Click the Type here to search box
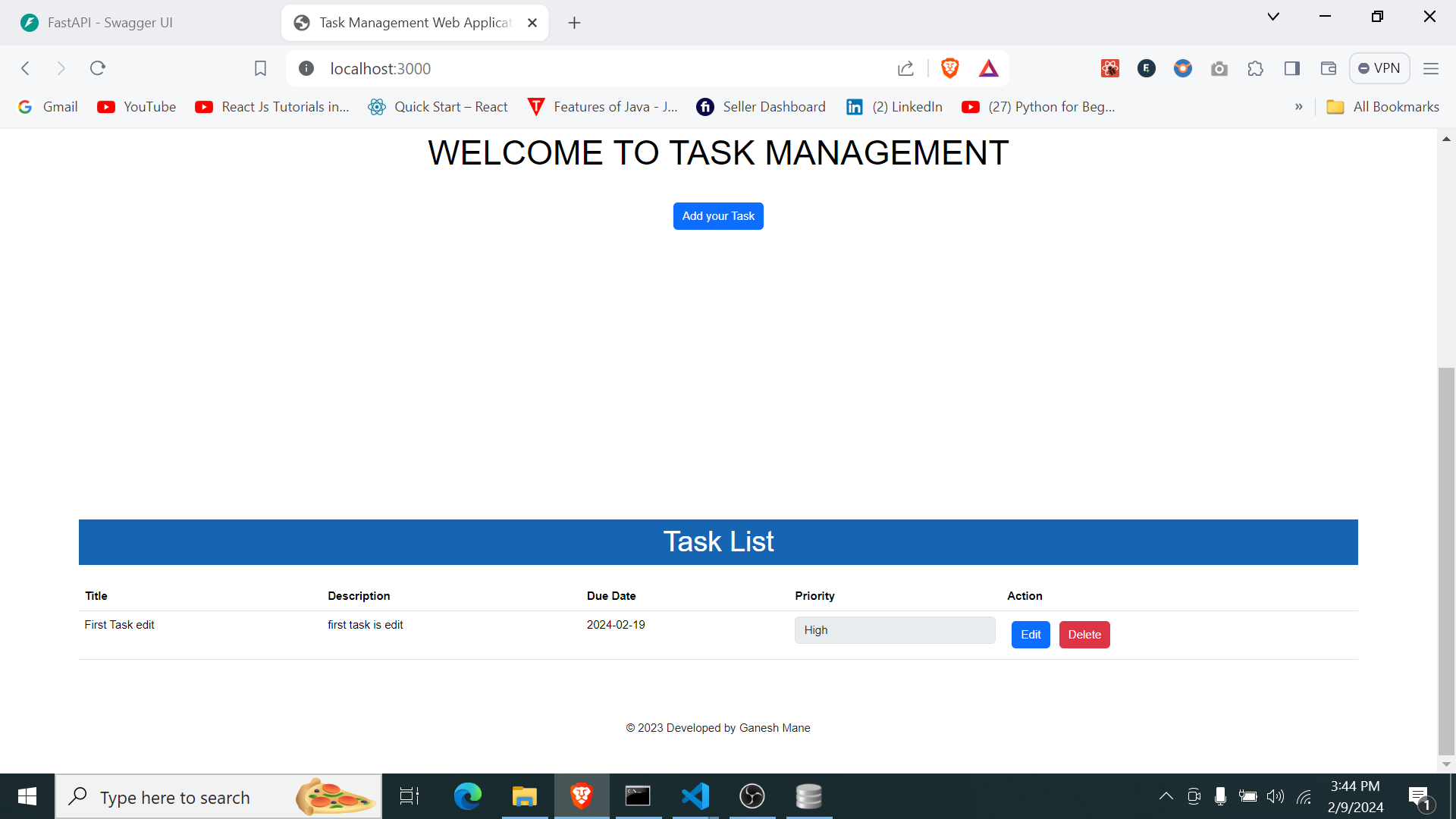This screenshot has width=1456, height=819. click(x=219, y=796)
